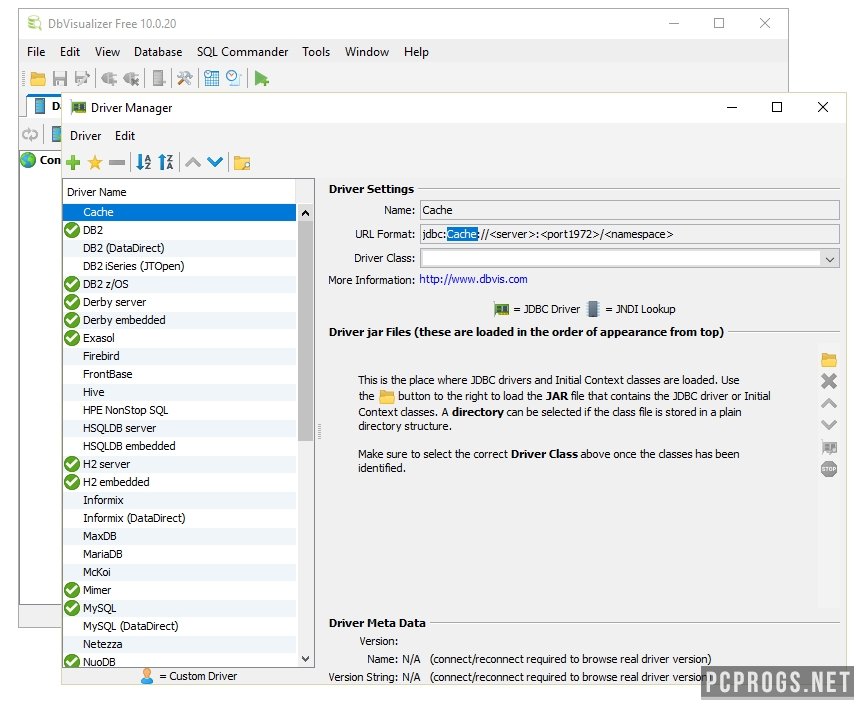Open the Driver Class dropdown
The image size is (865, 714).
[829, 259]
